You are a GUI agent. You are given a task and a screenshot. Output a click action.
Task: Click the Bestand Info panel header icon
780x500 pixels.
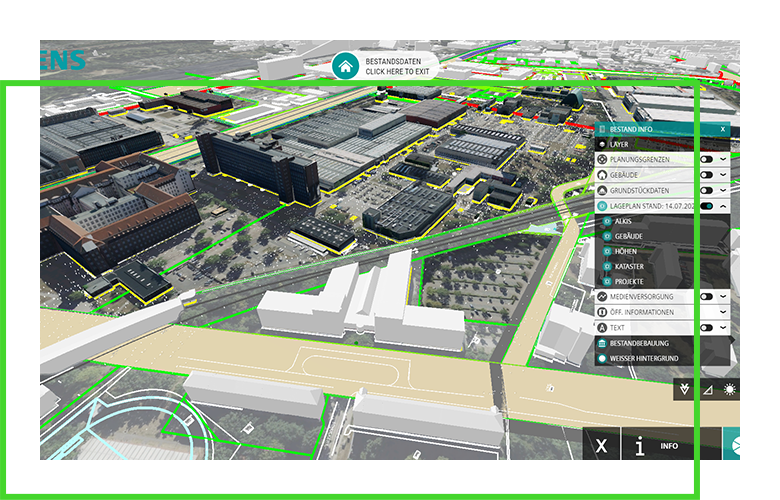coord(602,129)
